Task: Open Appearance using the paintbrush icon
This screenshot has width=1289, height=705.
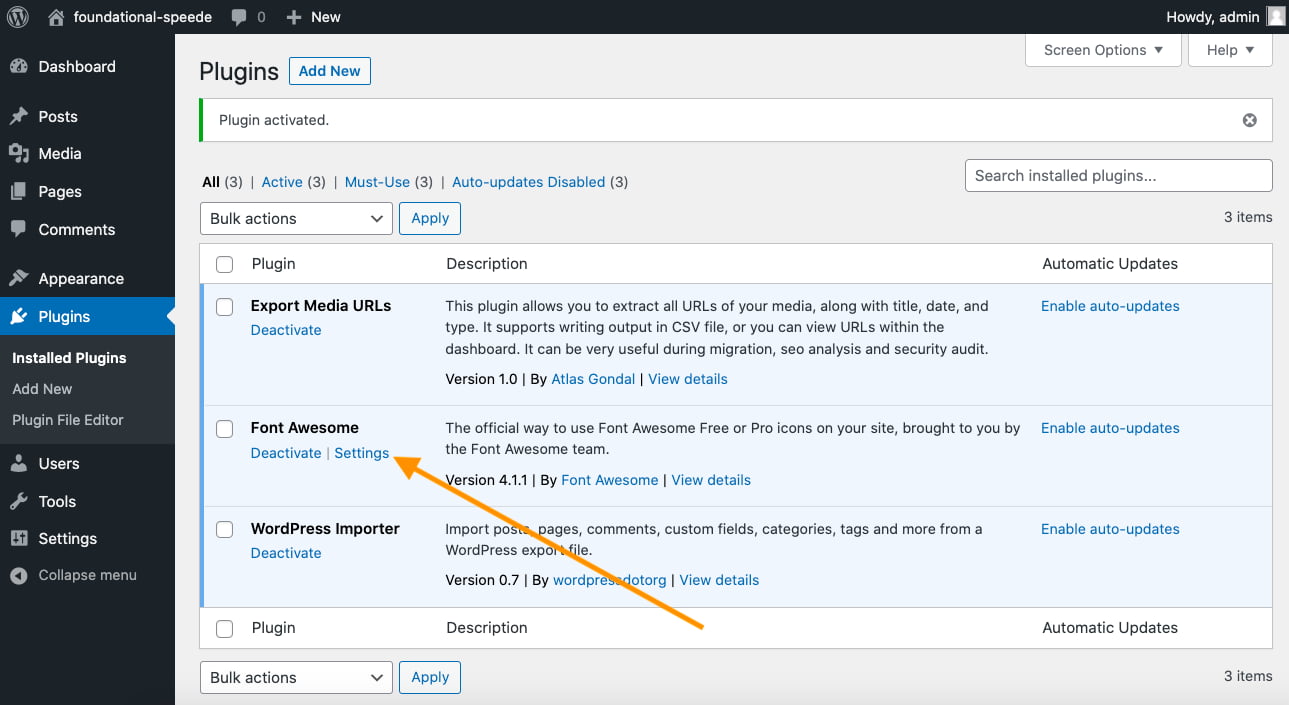Action: click(22, 278)
